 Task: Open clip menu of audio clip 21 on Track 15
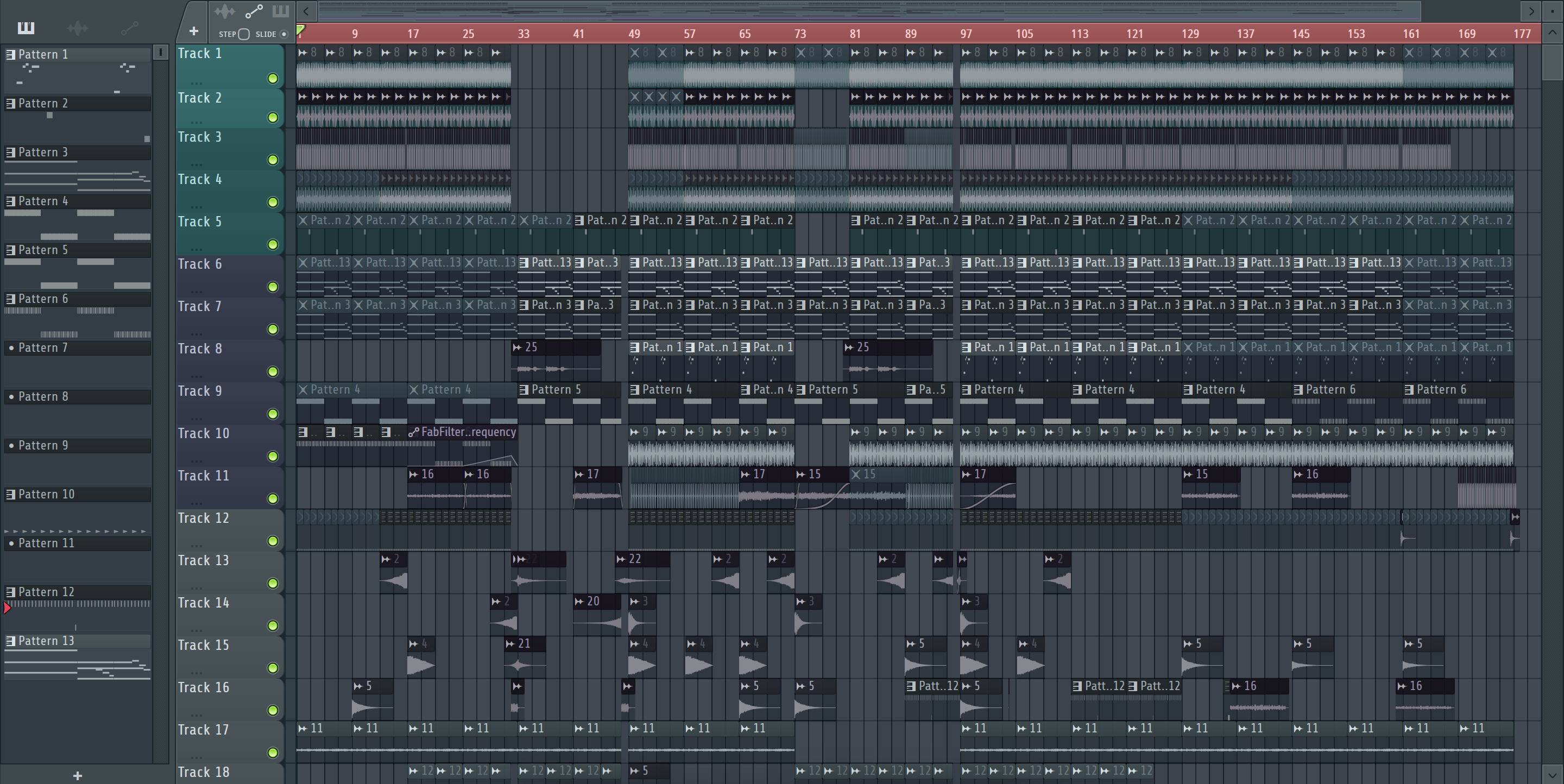[x=510, y=644]
